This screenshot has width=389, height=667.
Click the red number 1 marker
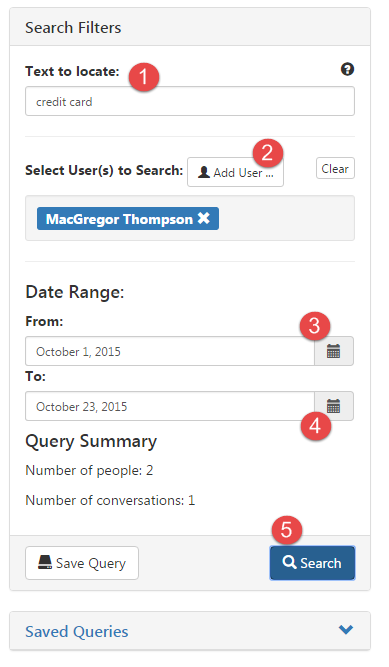pos(144,77)
